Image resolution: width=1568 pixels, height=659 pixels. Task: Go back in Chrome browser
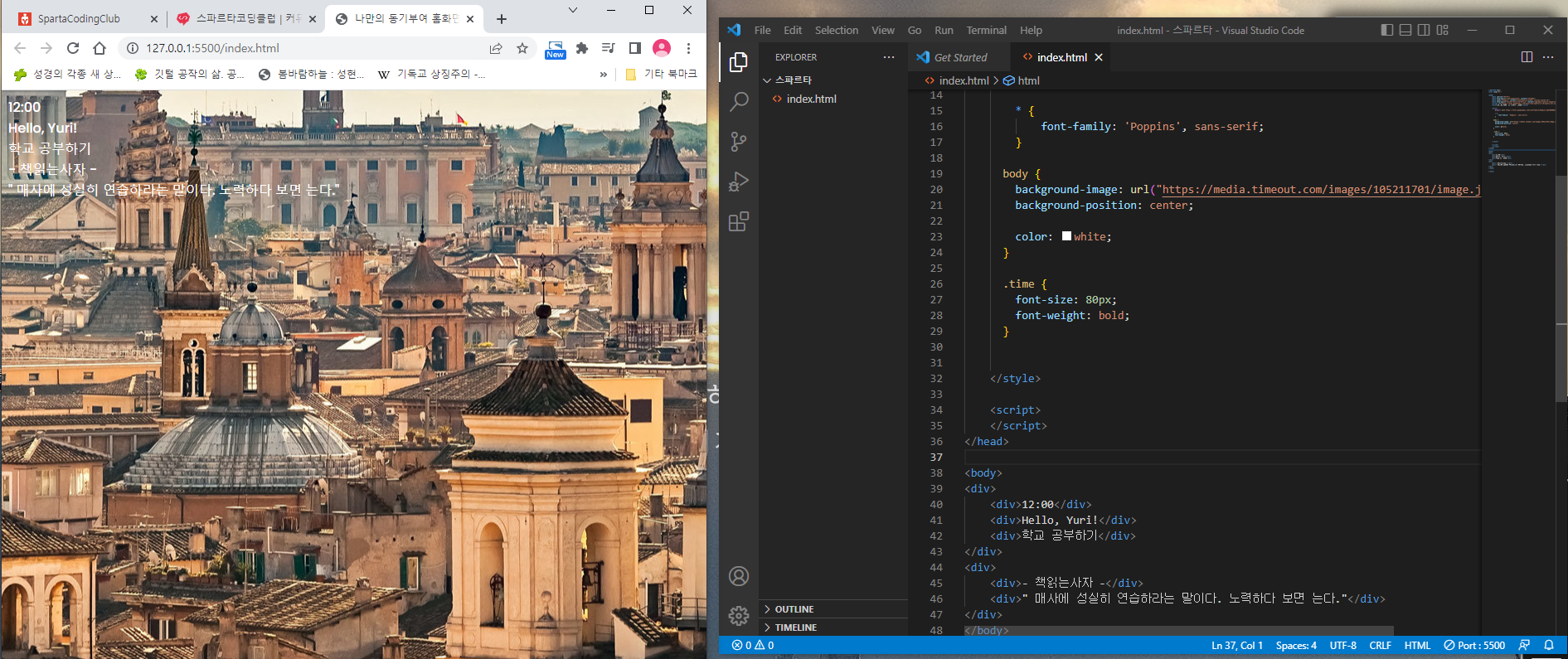[x=20, y=48]
